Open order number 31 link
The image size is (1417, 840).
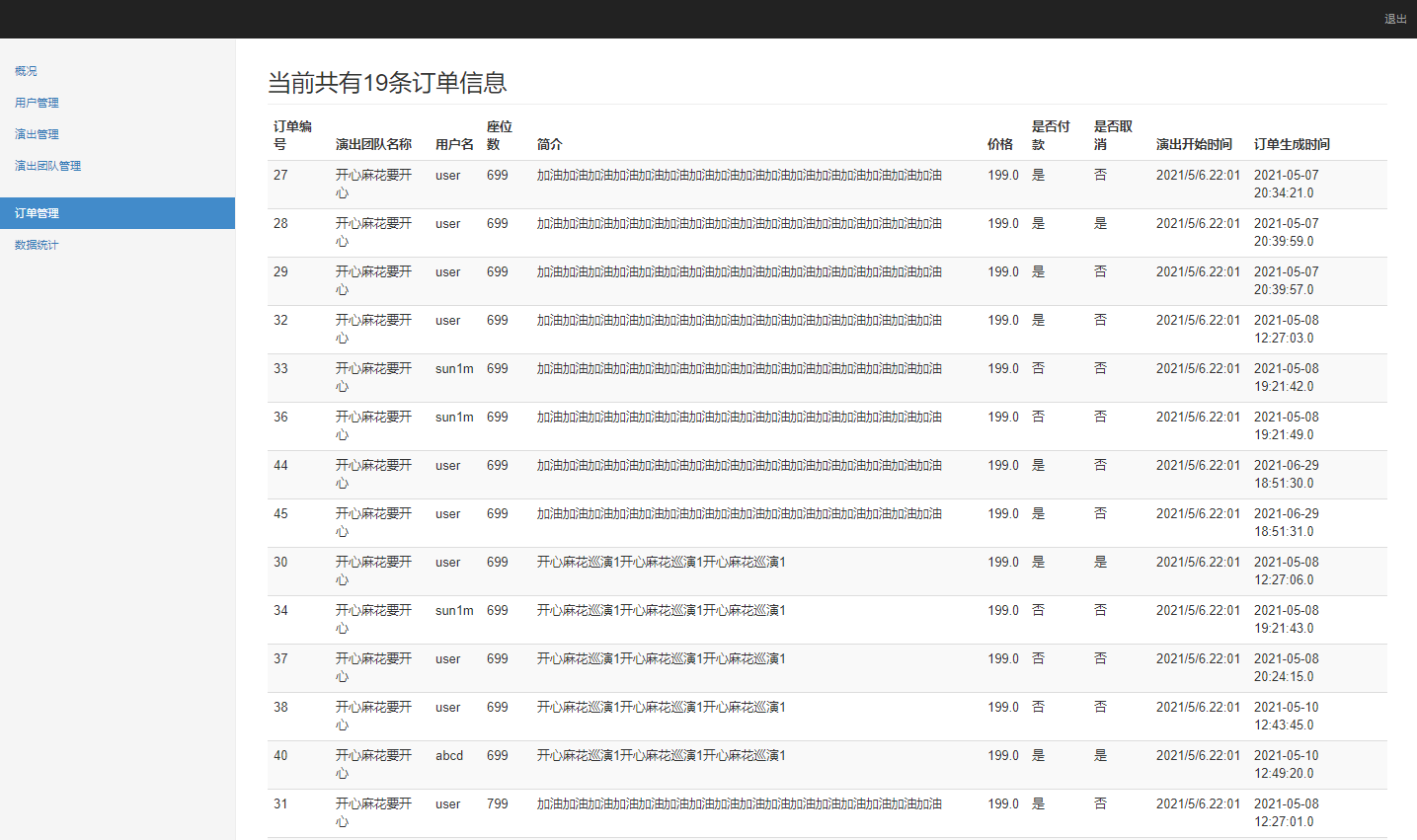coord(280,803)
